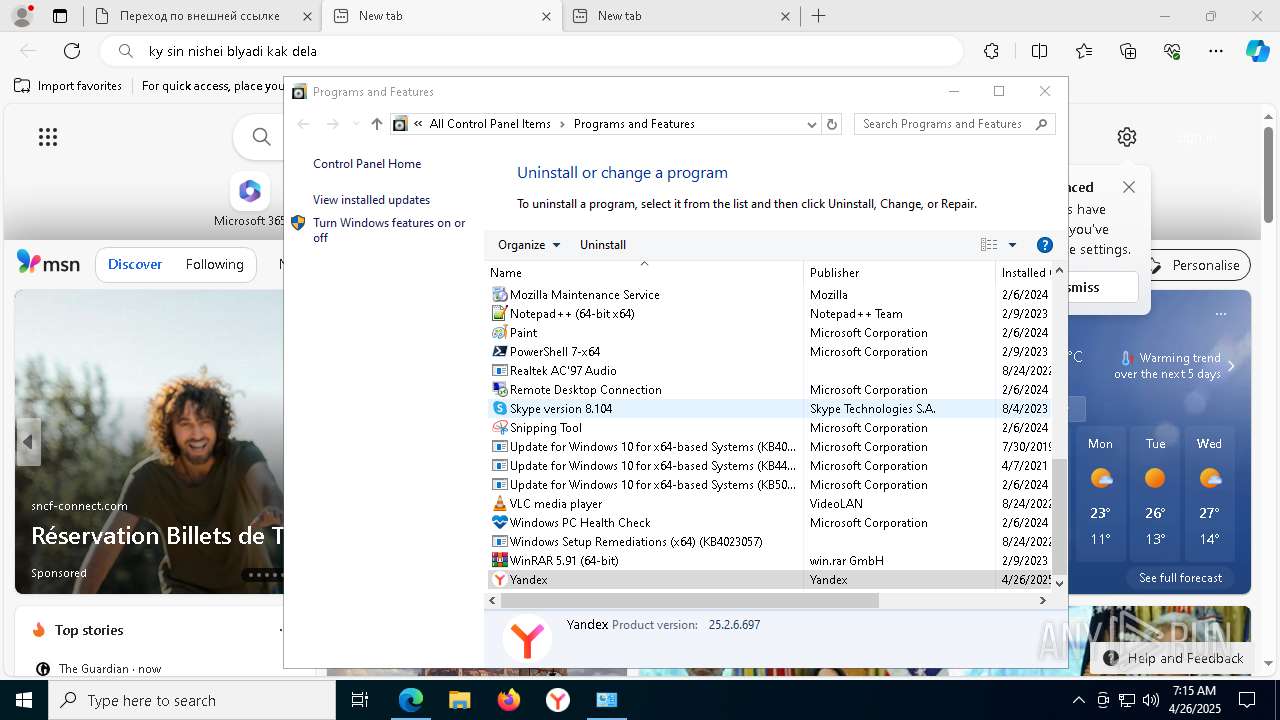The height and width of the screenshot is (720, 1280).
Task: Open Edge Copilot icon in toolbar
Action: (x=1257, y=51)
